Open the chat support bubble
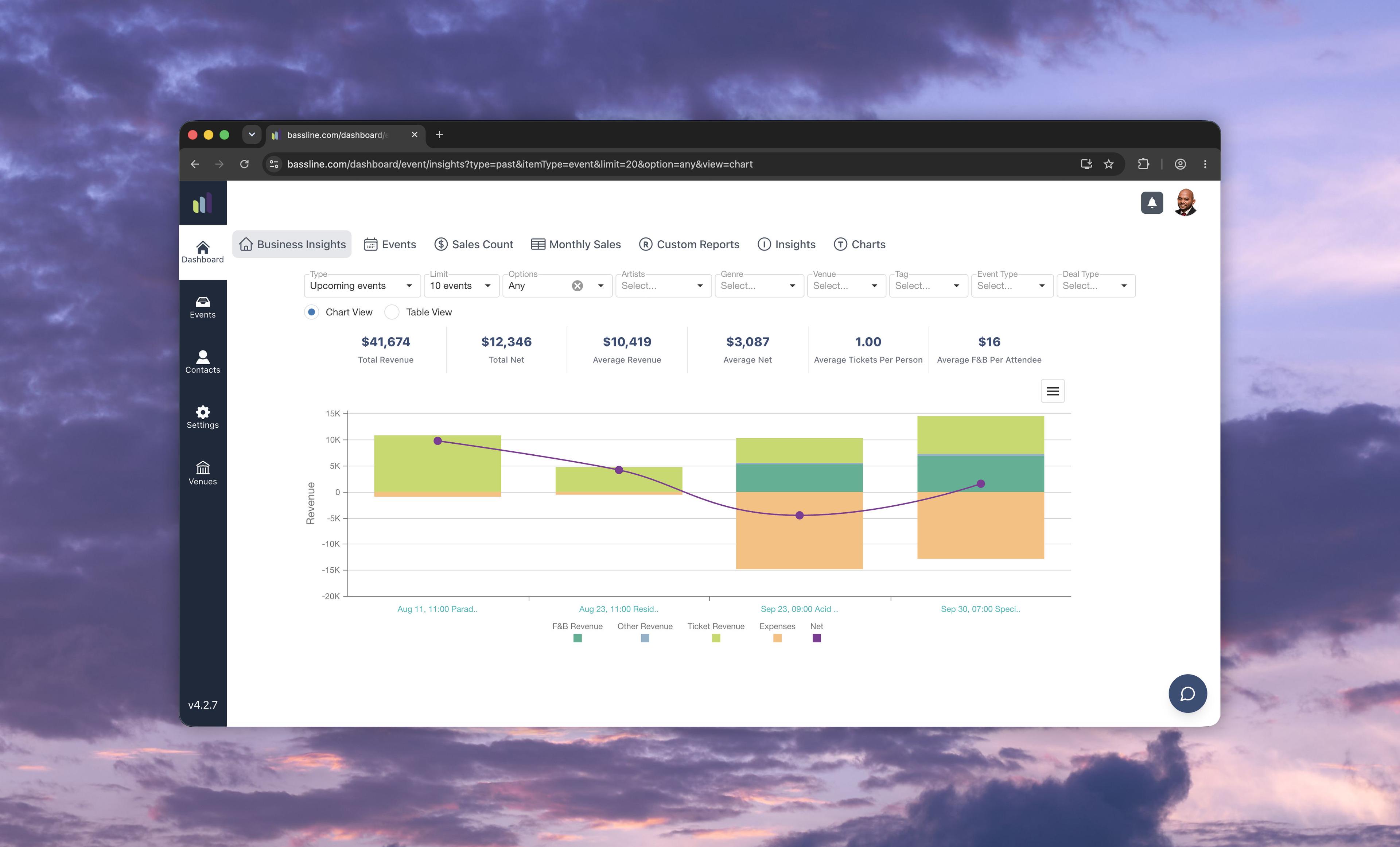The image size is (1400, 847). pos(1187,693)
